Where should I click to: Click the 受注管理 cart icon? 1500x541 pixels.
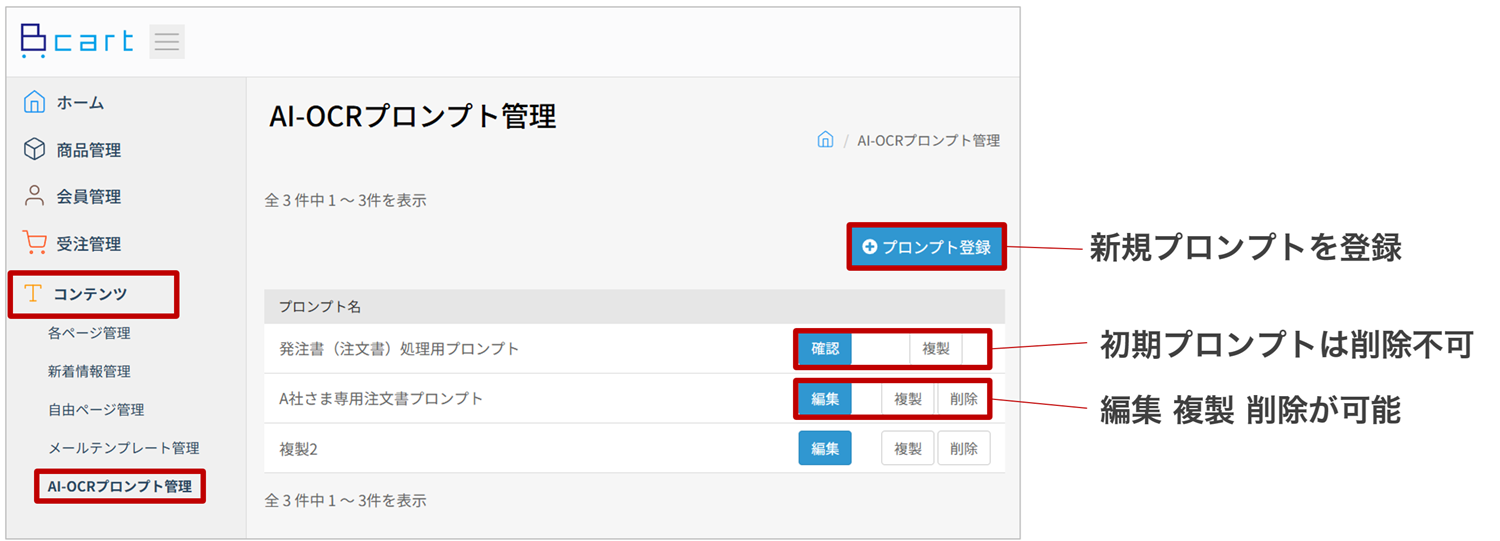(x=34, y=243)
